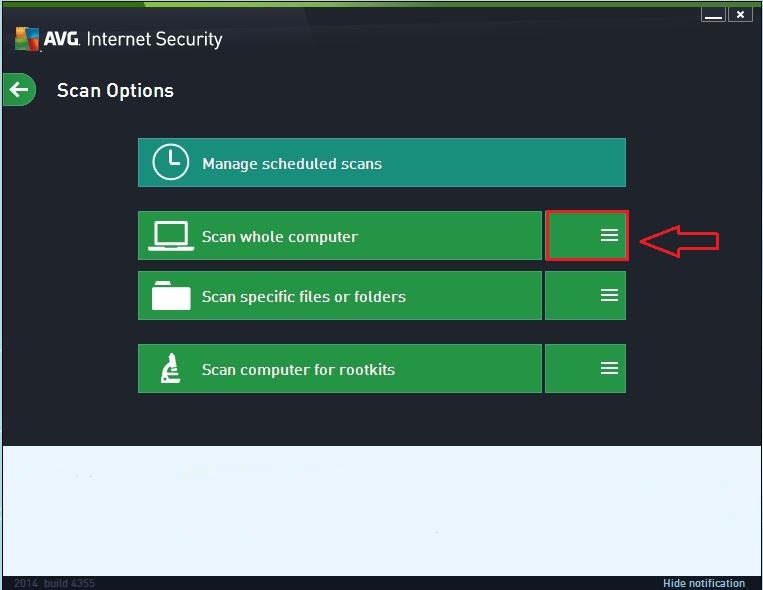
Task: Open settings menu for Scan whole computer
Action: click(586, 236)
